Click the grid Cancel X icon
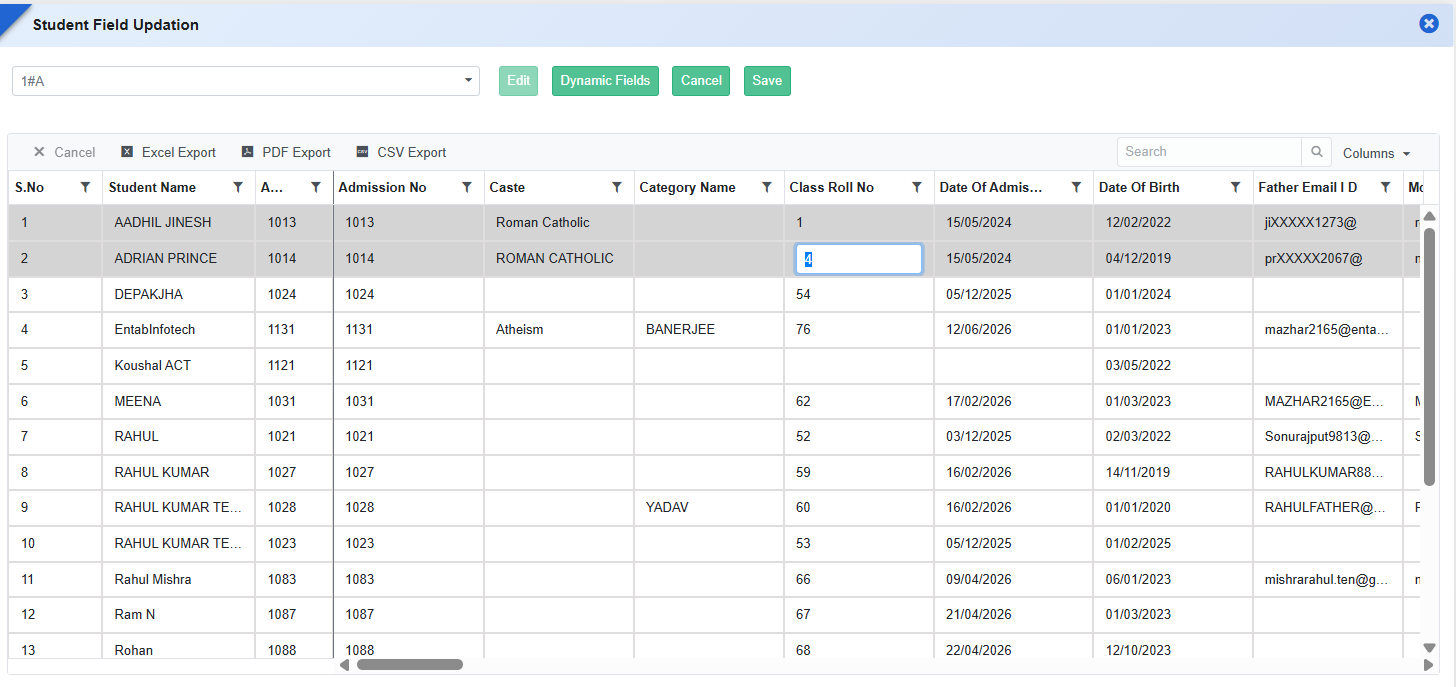This screenshot has width=1456, height=687. 39,152
